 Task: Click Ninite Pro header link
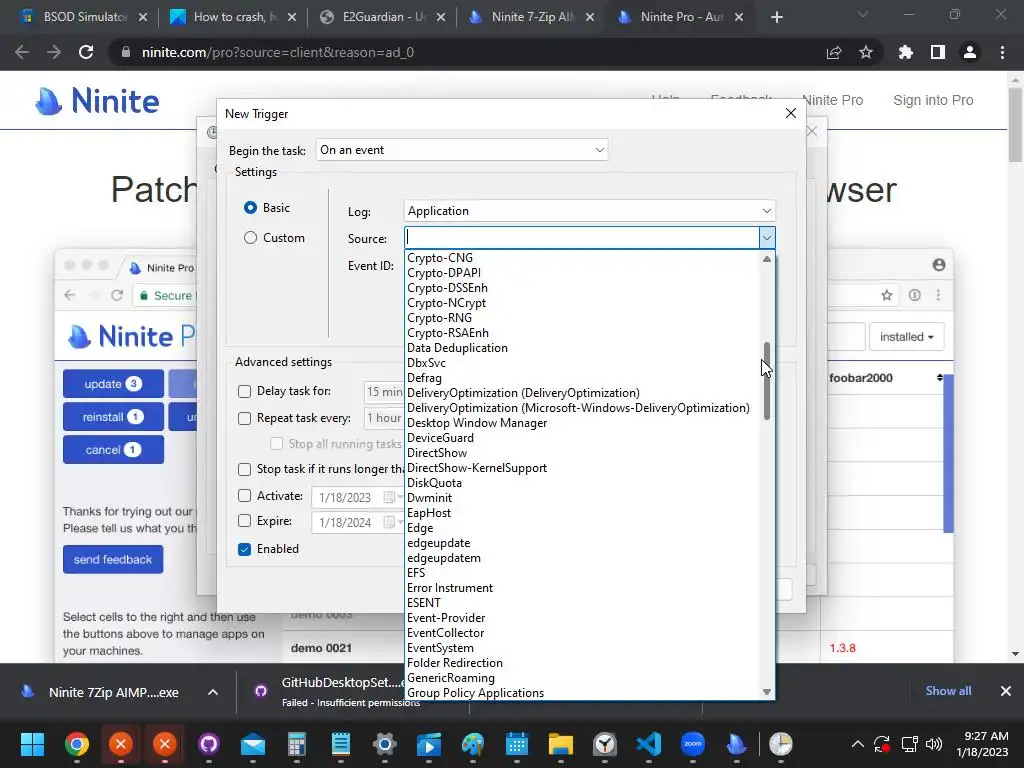[x=833, y=100]
